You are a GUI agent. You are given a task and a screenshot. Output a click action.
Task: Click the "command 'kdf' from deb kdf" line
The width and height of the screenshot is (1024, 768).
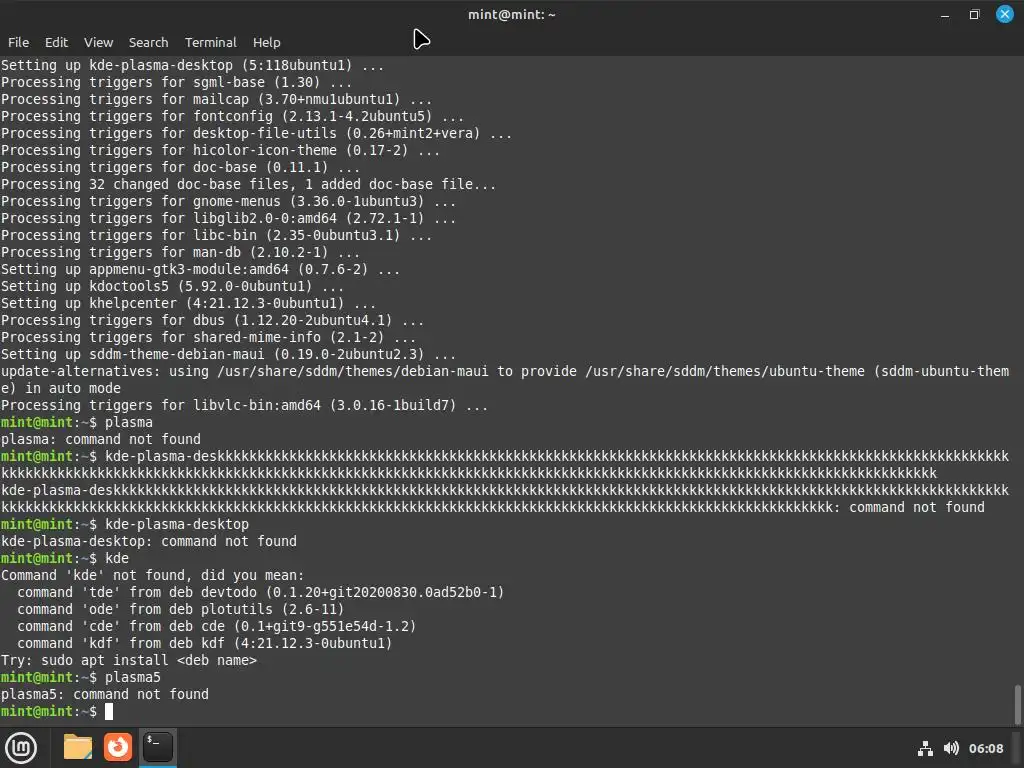point(204,643)
